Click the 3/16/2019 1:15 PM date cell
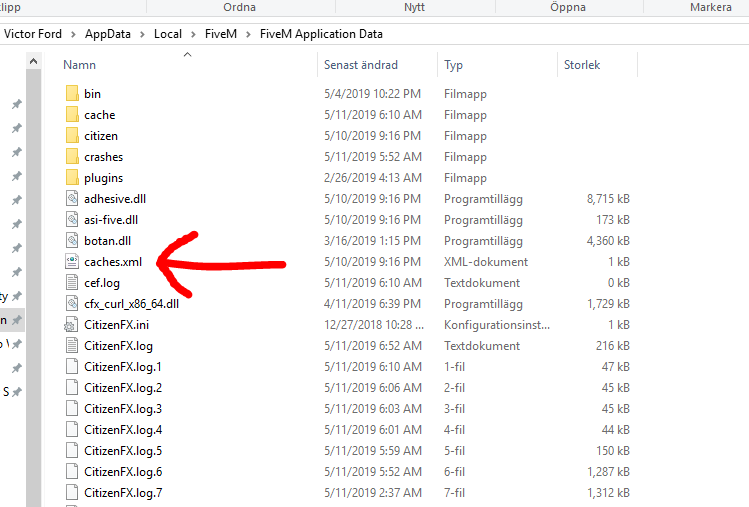Screen dimensions: 749x507 pyautogui.click(x=373, y=241)
